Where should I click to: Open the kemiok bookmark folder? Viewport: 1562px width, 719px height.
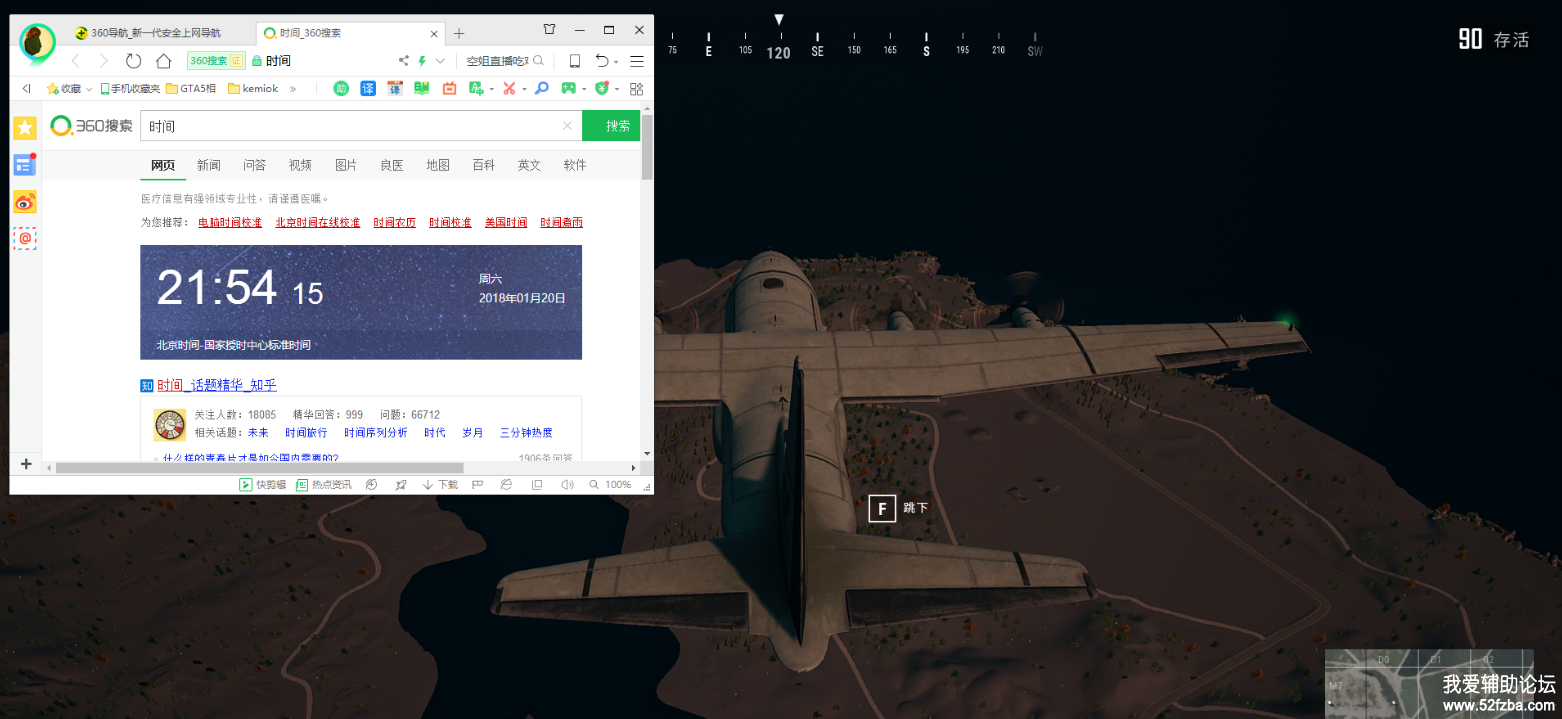(253, 89)
